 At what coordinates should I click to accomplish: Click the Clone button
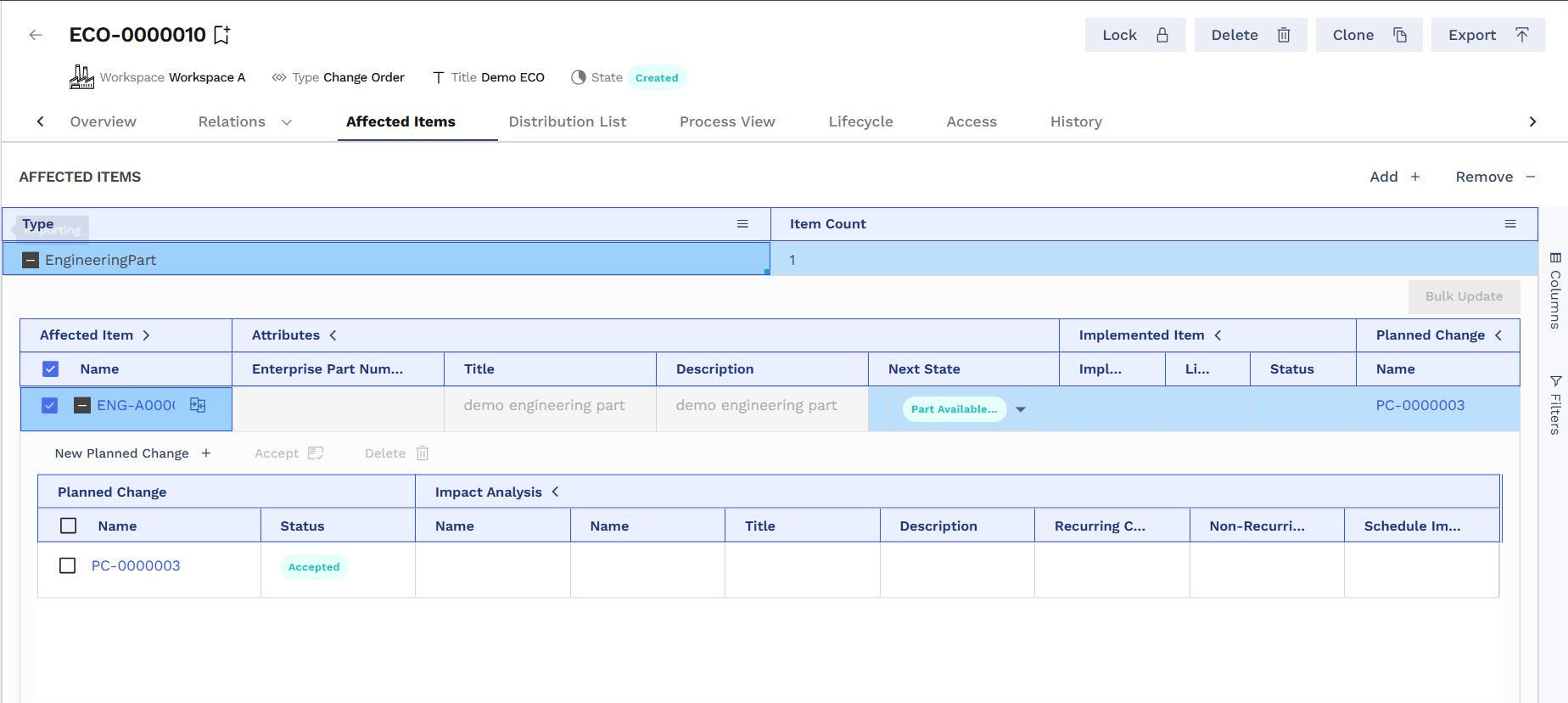1369,35
